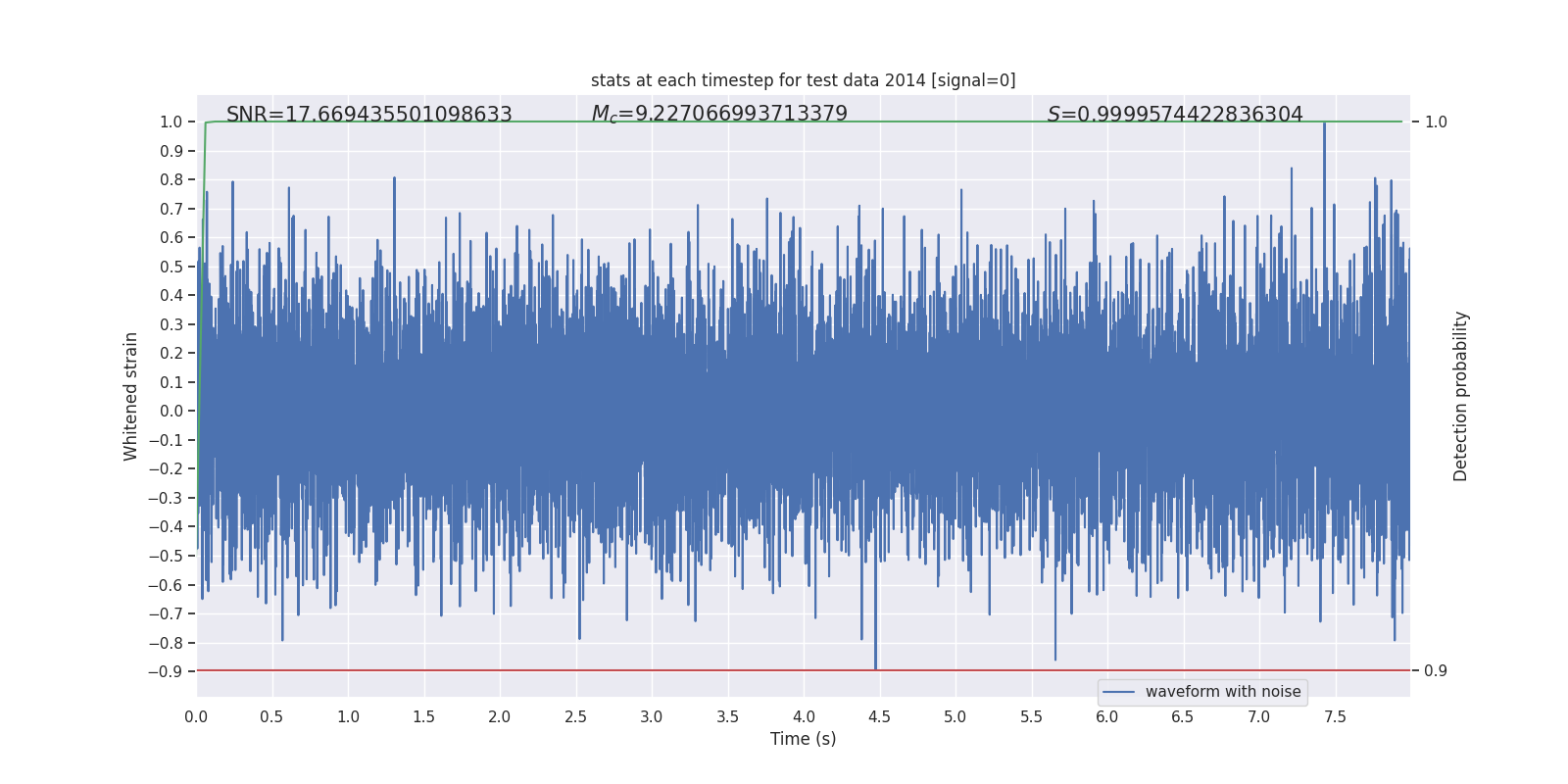1568x784 pixels.
Task: Click the Whitened strain tick label −0.8
Action: (166, 643)
